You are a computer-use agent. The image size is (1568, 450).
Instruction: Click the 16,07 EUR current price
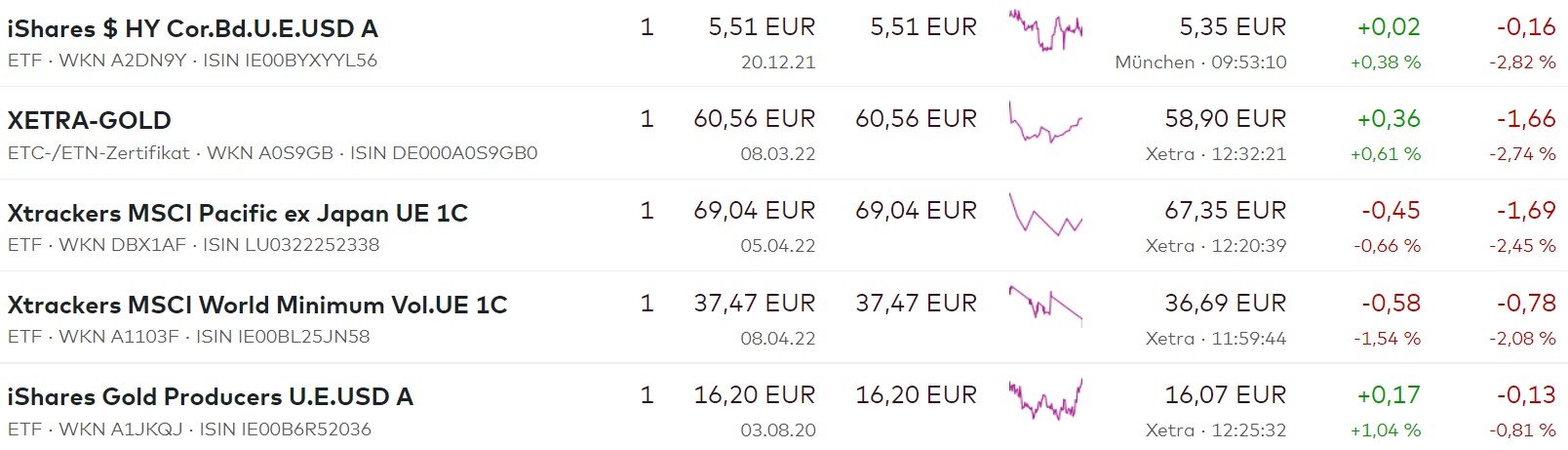1225,395
